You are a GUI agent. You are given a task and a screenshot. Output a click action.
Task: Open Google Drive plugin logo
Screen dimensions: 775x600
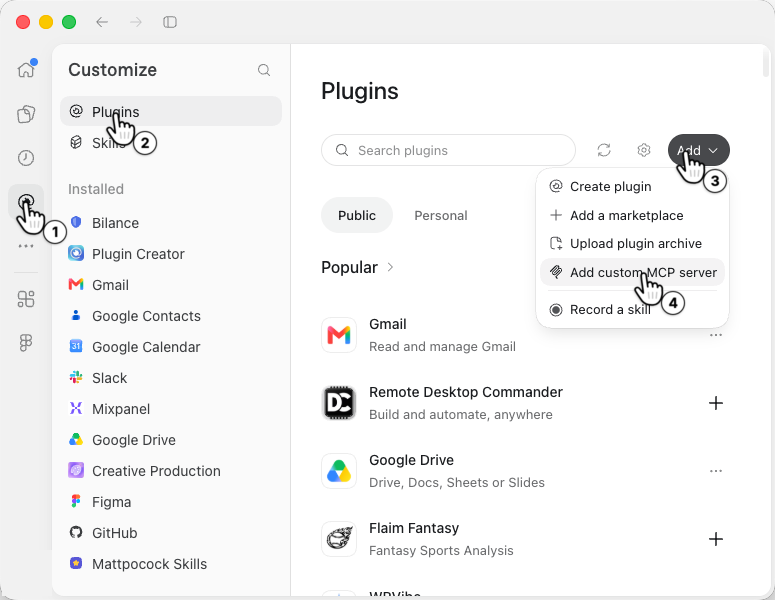339,471
